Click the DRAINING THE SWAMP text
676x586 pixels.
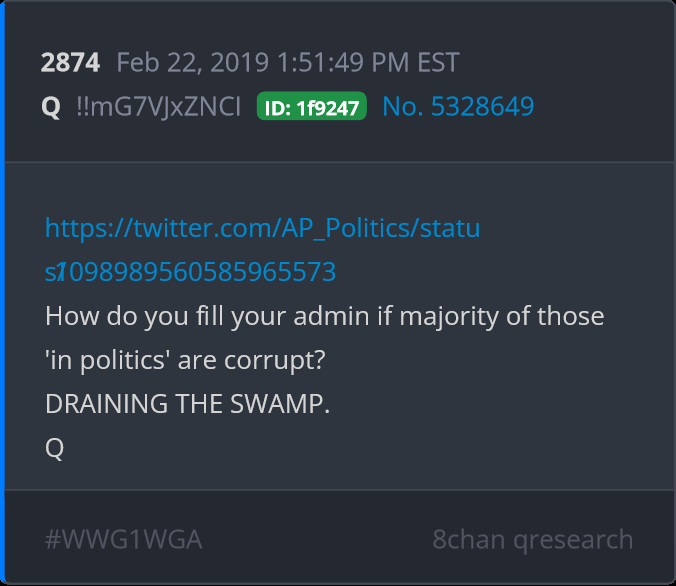click(188, 404)
